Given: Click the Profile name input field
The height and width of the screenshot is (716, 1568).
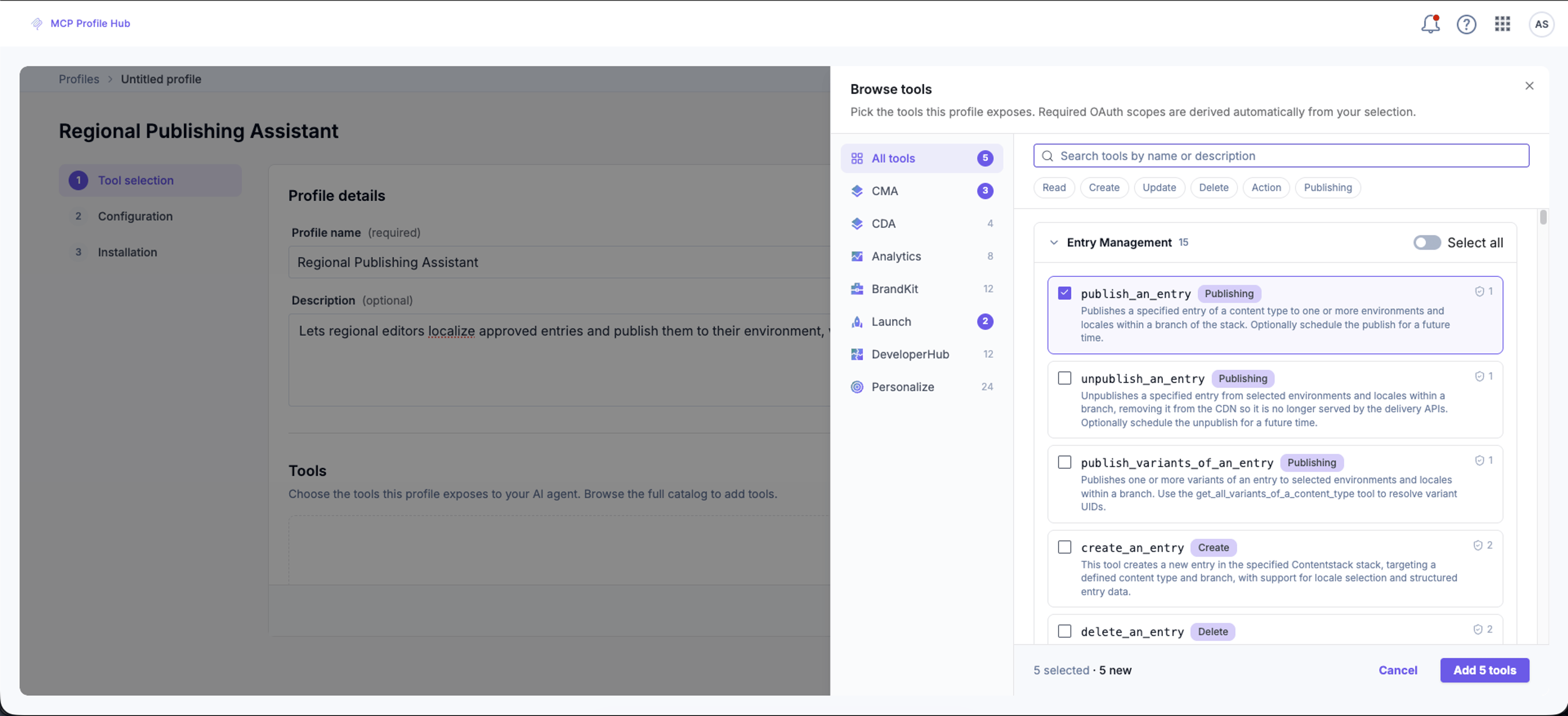Looking at the screenshot, I should click(559, 262).
